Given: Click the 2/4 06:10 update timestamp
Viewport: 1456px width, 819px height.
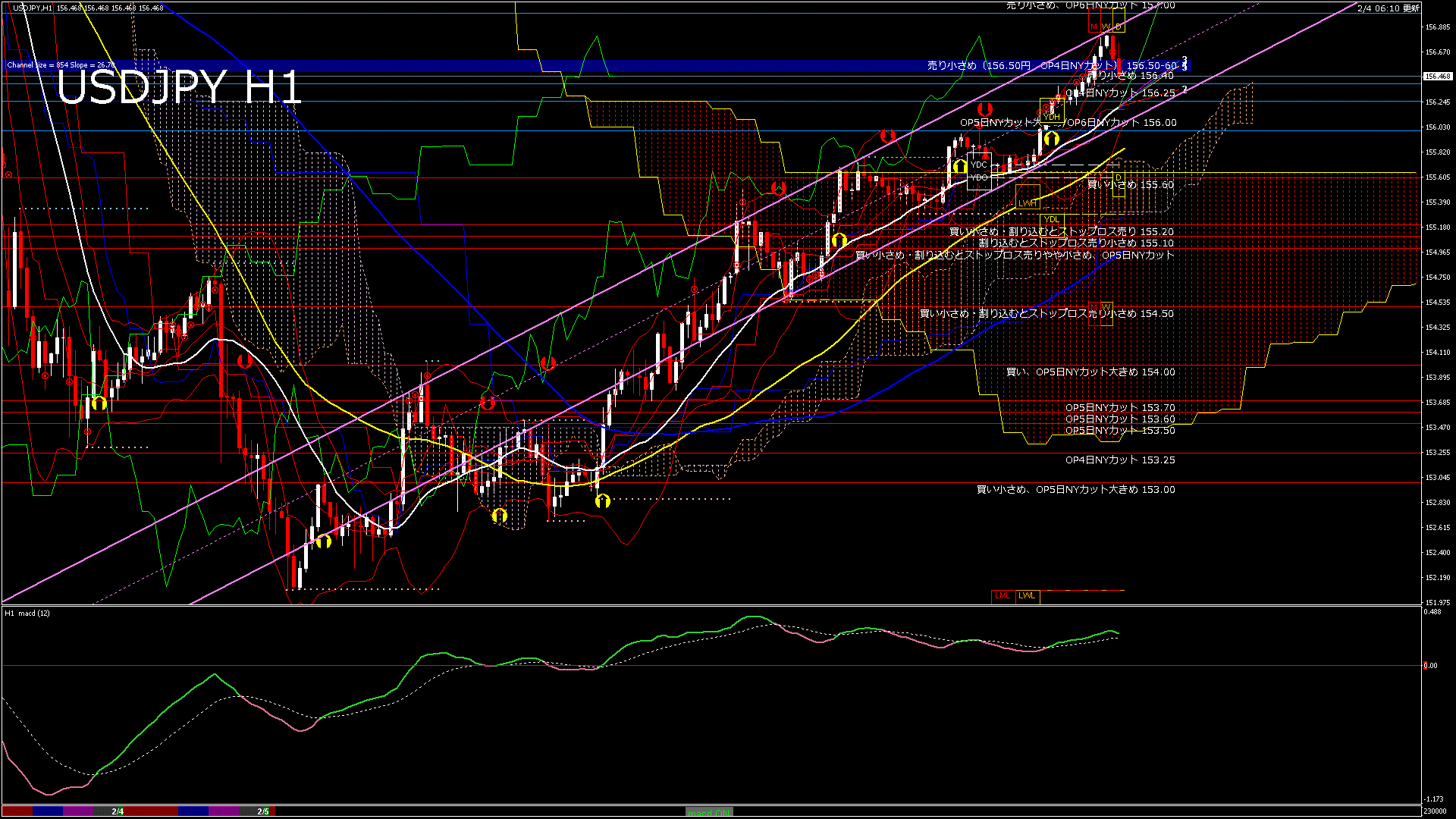Looking at the screenshot, I should (1388, 8).
